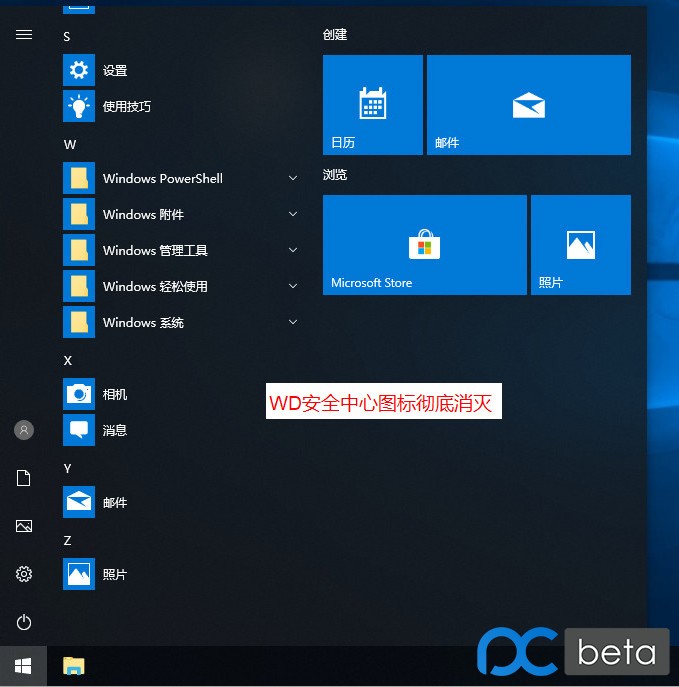679x687 pixels.
Task: Expand the Windows 轻松使用 folder chevron
Action: [x=293, y=286]
